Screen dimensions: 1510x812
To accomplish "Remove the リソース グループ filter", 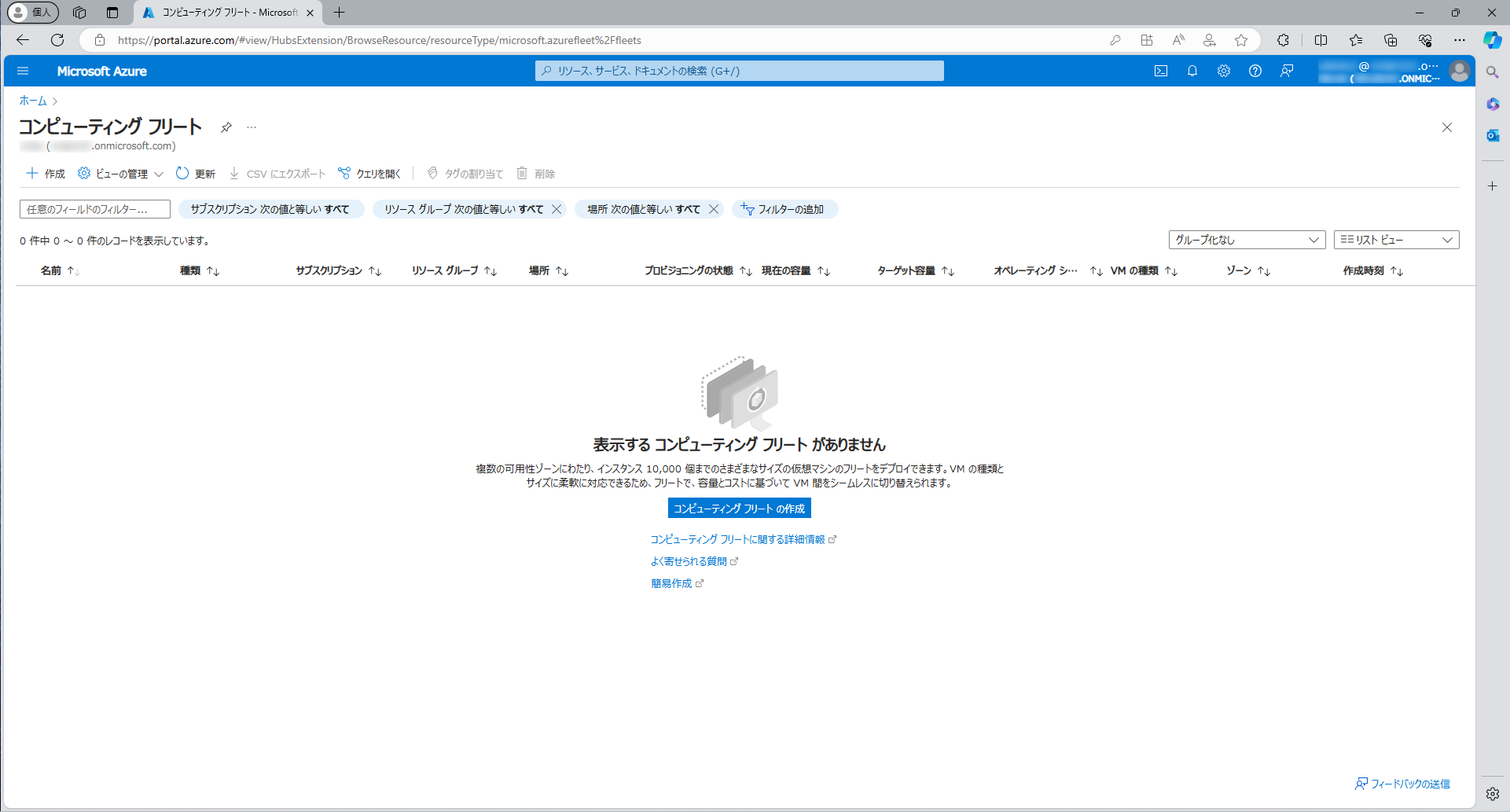I will [557, 209].
